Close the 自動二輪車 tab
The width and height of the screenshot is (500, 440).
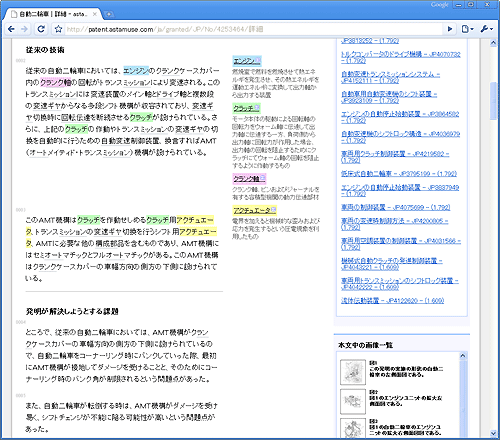pos(95,14)
